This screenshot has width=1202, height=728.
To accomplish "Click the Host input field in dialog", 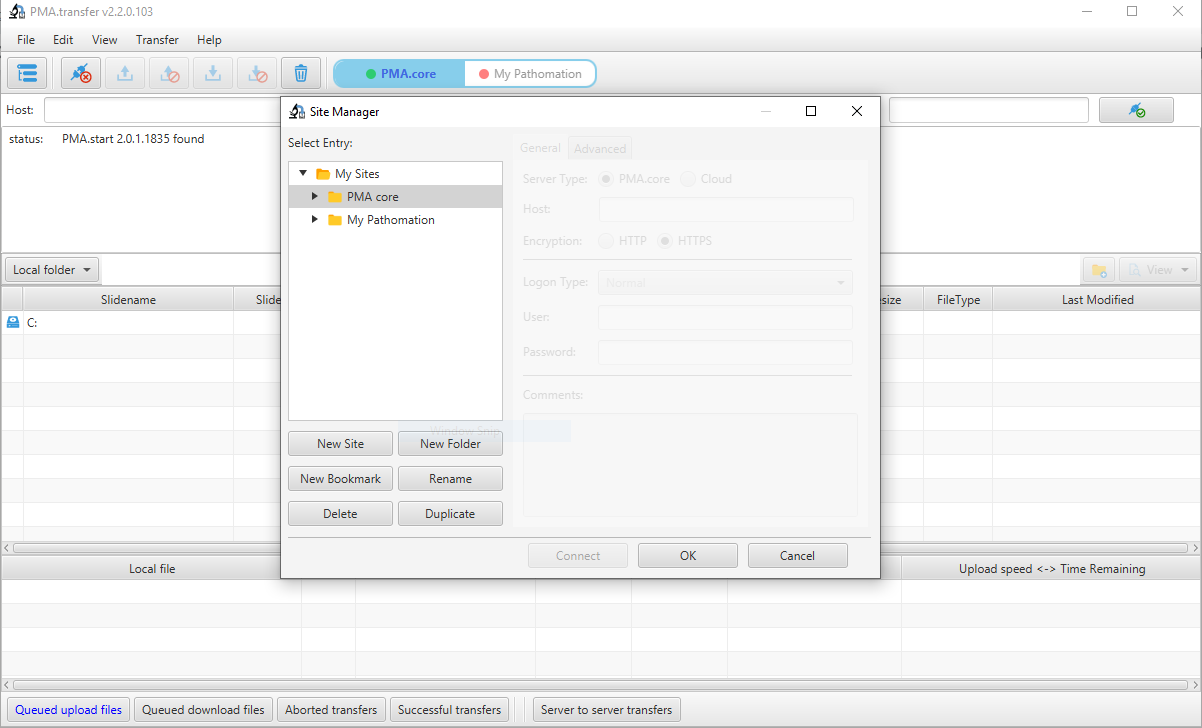I will (726, 210).
